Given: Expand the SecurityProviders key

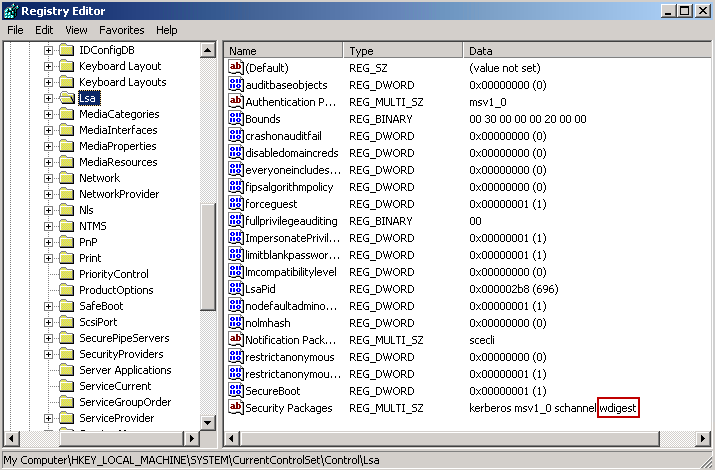Looking at the screenshot, I should click(x=48, y=354).
